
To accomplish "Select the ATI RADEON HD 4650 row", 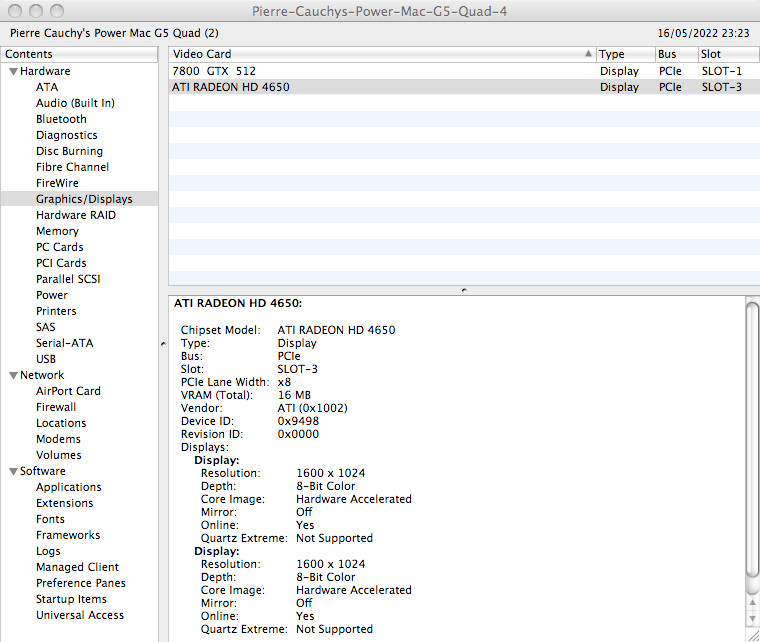I will coord(464,87).
